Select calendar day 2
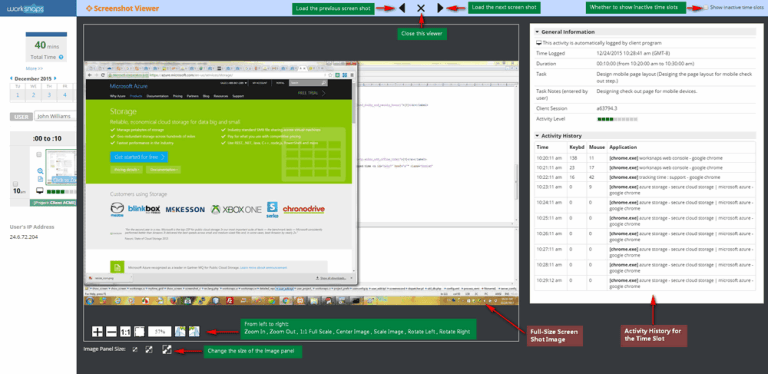The image size is (768, 374). click(34, 95)
